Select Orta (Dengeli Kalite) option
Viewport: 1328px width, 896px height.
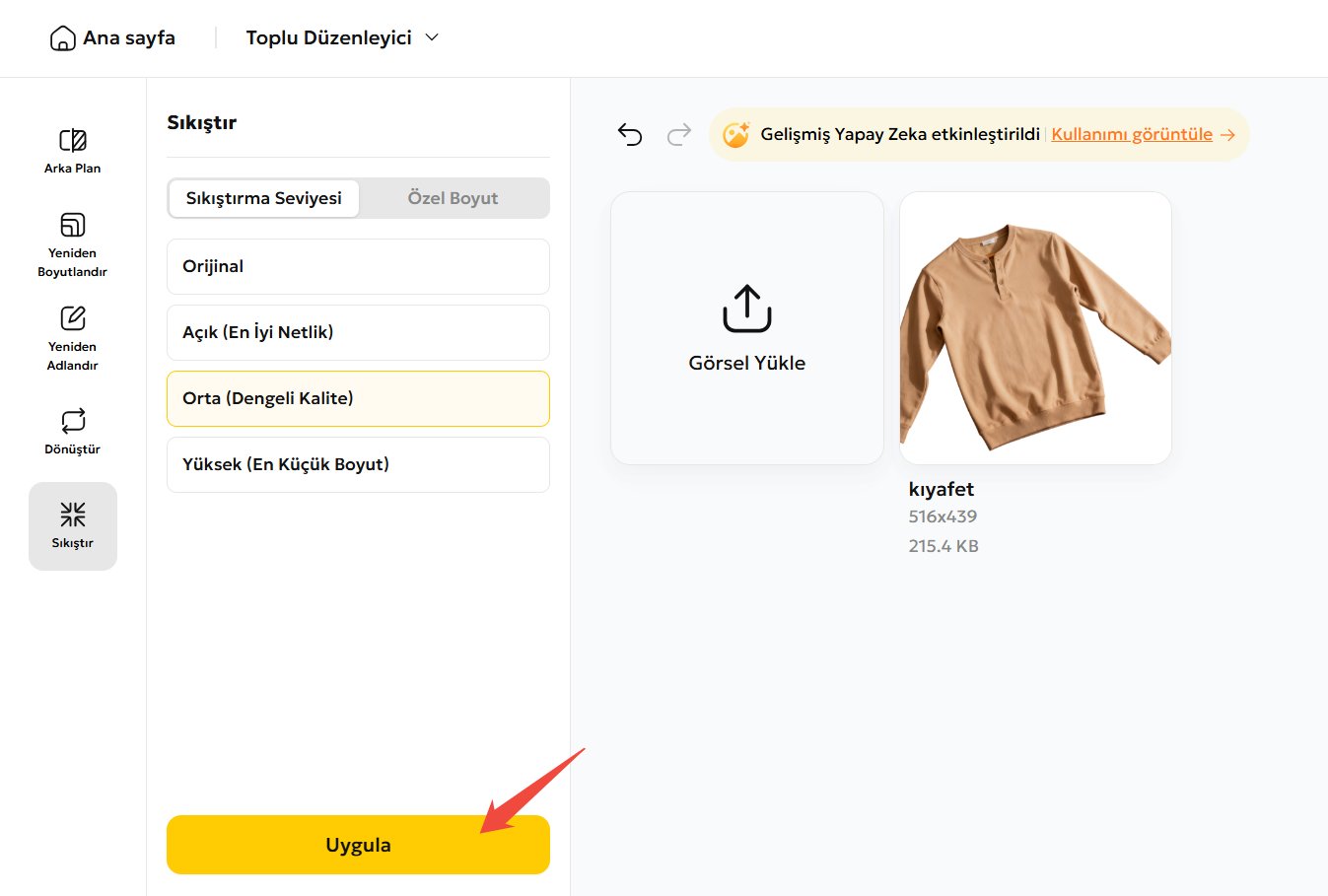pos(358,398)
